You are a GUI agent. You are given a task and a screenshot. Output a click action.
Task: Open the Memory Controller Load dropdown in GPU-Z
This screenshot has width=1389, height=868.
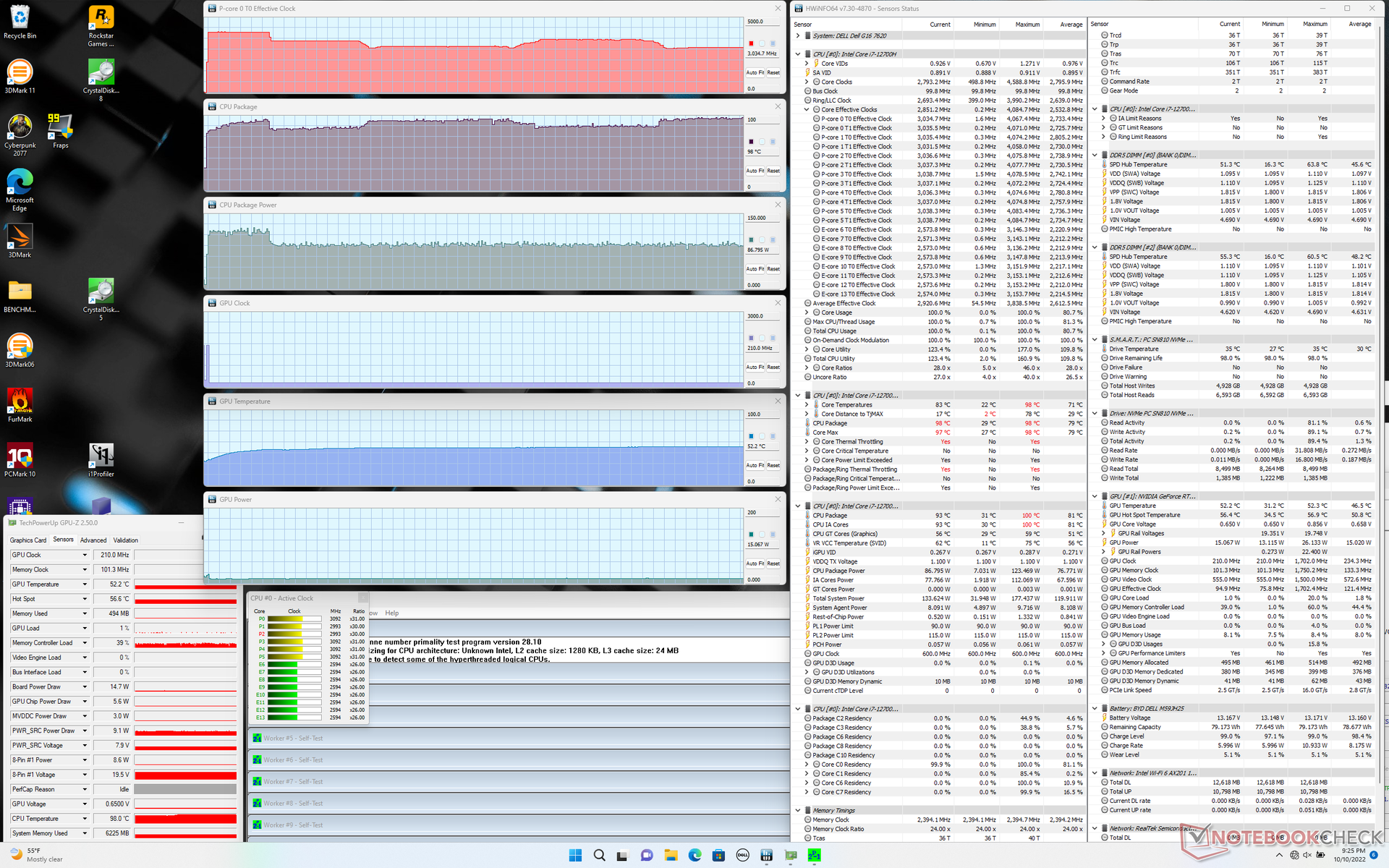coord(85,643)
